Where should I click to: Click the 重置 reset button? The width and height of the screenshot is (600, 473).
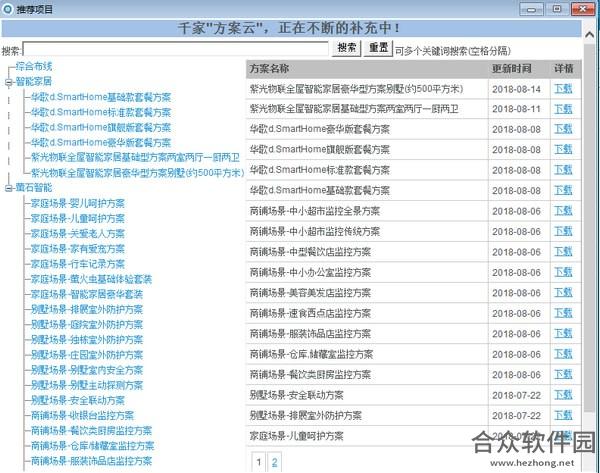378,48
